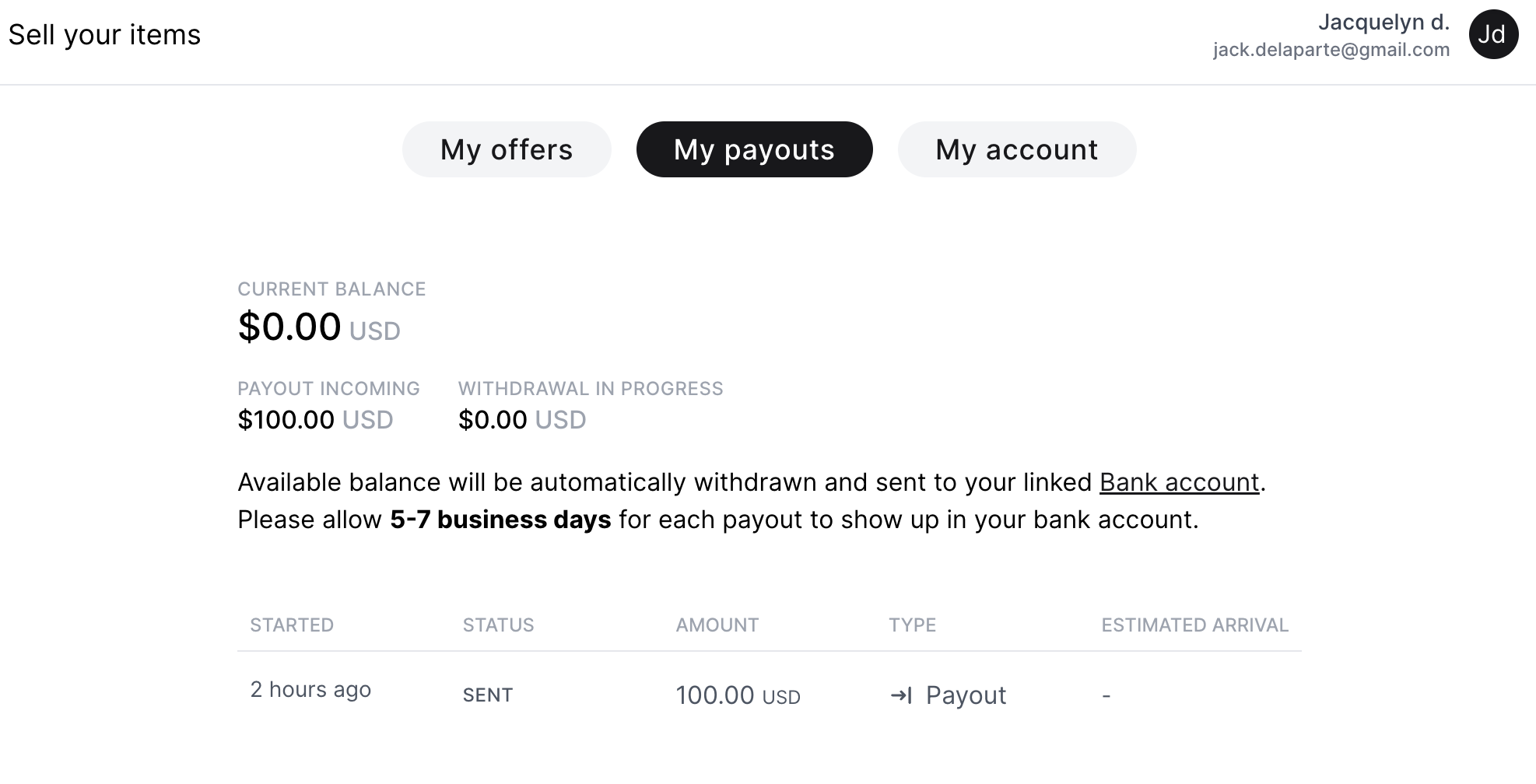Open the My account tab
This screenshot has width=1536, height=784.
1017,149
